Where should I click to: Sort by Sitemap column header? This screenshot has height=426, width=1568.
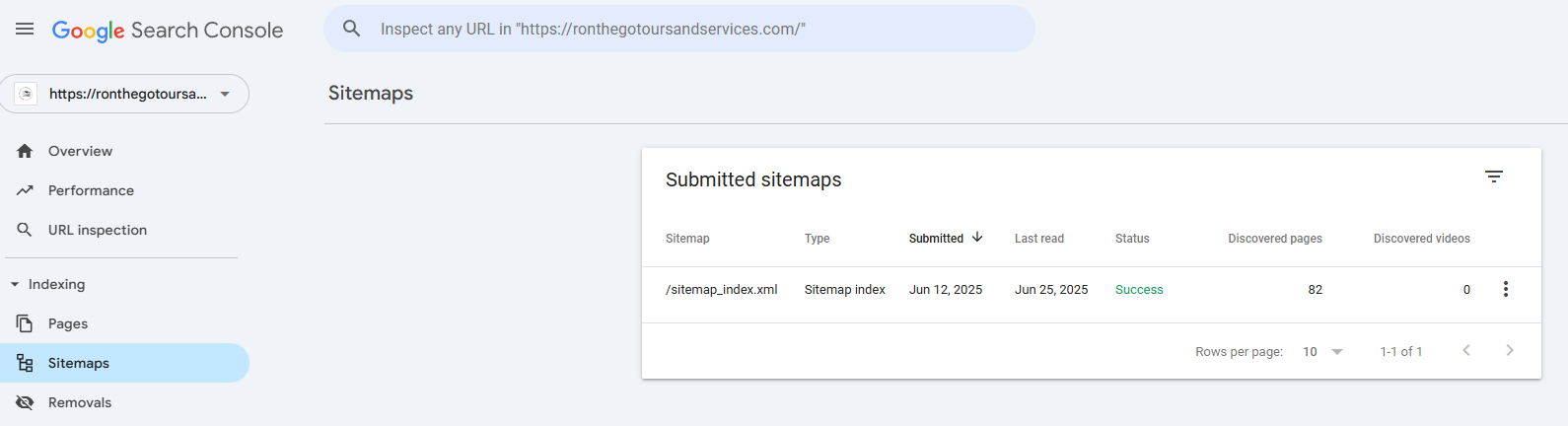tap(687, 239)
